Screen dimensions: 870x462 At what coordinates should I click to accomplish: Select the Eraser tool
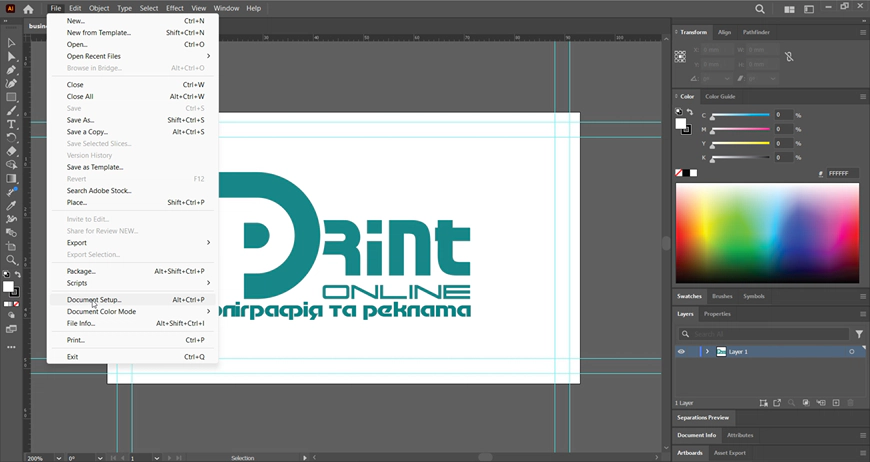11,151
